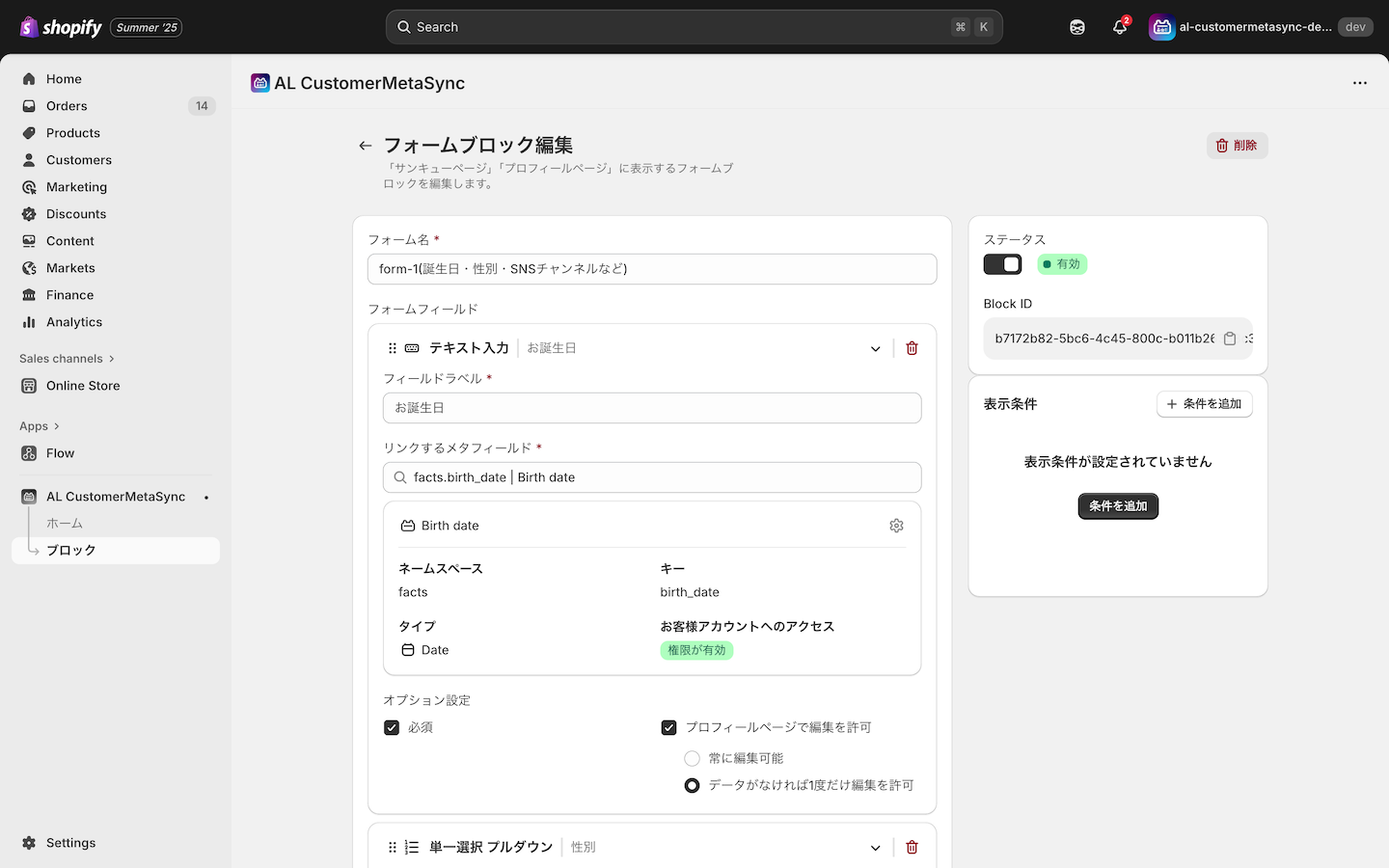
Task: Copy the Block ID with clipboard icon
Action: tap(1230, 339)
